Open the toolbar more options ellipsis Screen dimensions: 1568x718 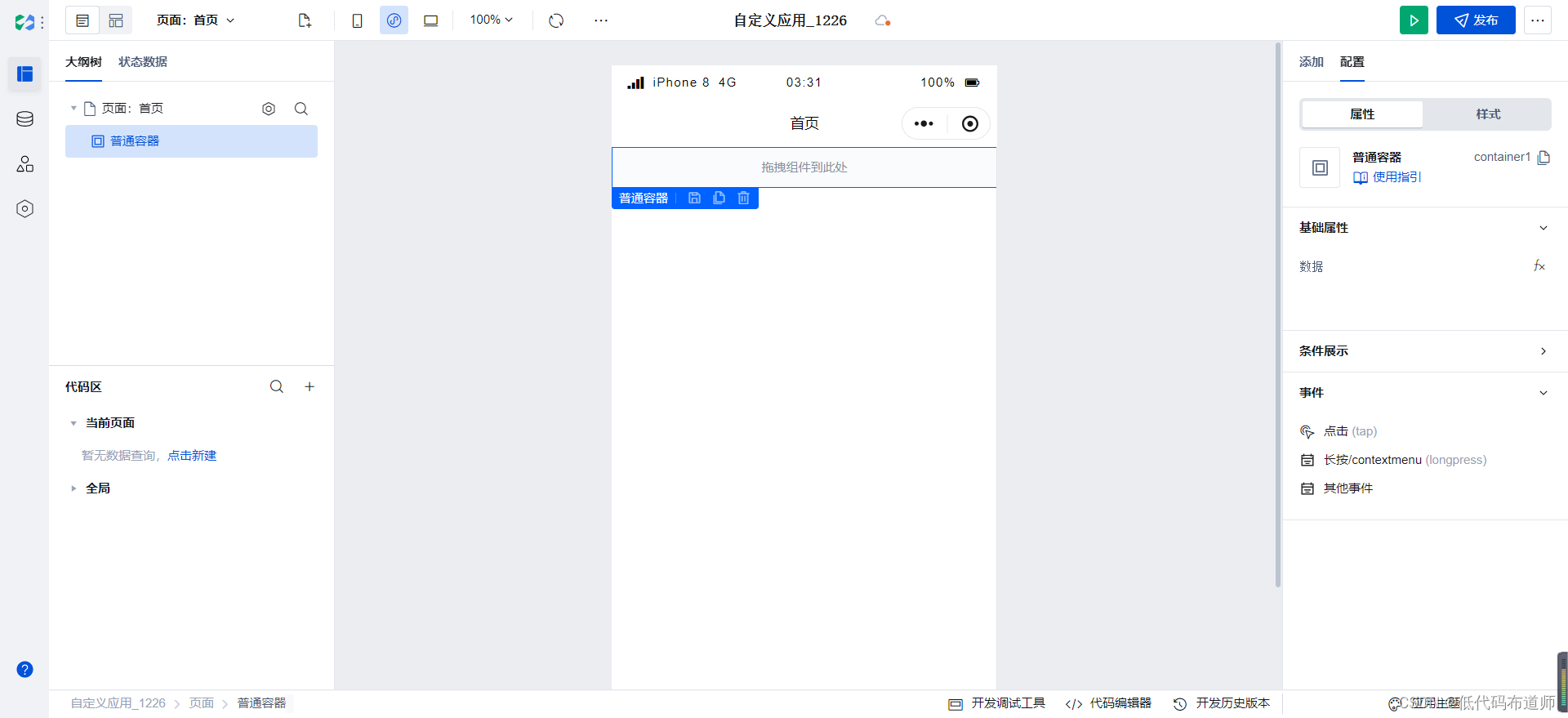(601, 20)
